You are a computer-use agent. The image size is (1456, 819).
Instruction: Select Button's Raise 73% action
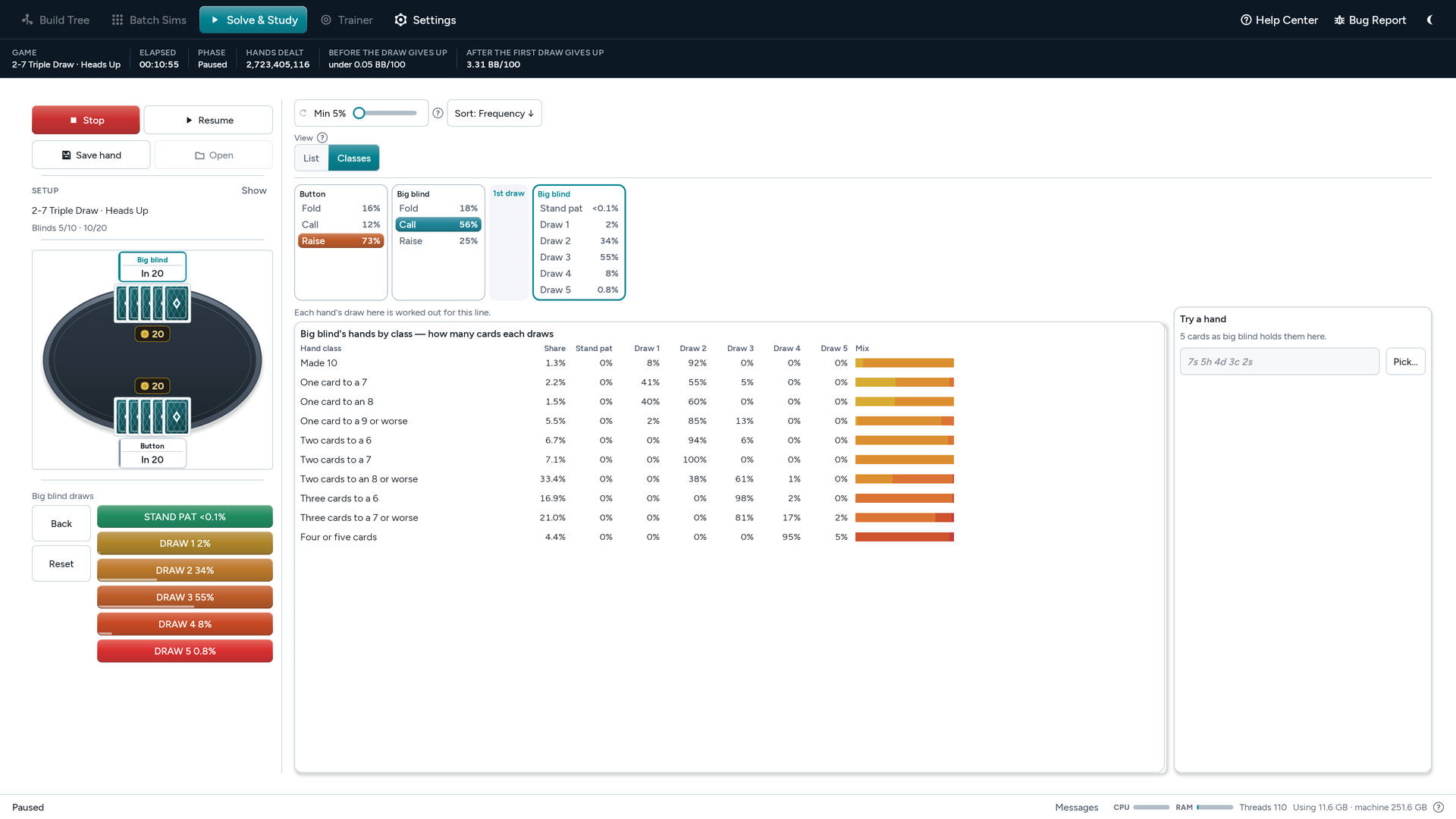[340, 241]
